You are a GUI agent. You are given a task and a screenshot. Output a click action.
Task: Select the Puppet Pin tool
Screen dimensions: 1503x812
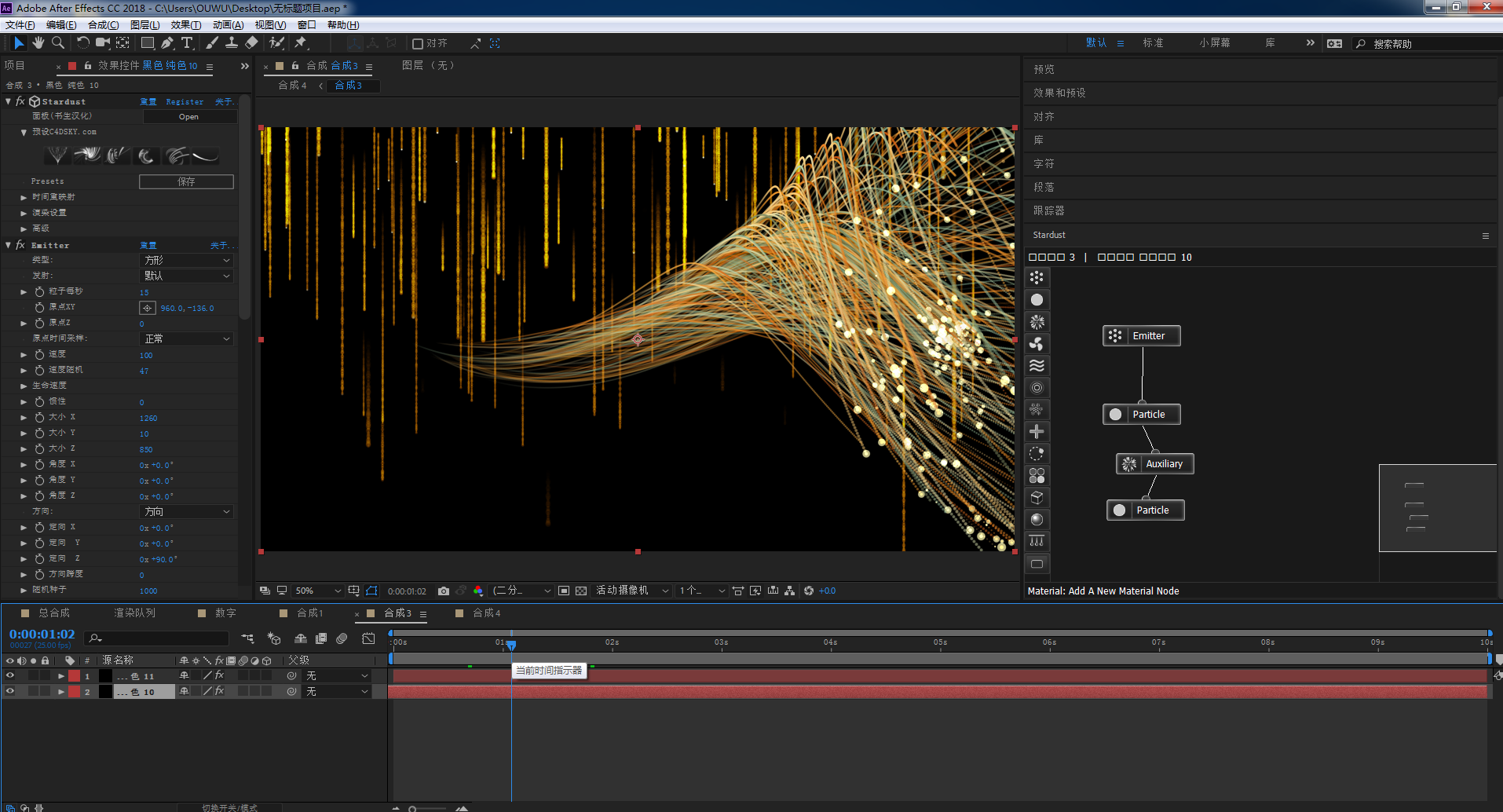[x=301, y=43]
